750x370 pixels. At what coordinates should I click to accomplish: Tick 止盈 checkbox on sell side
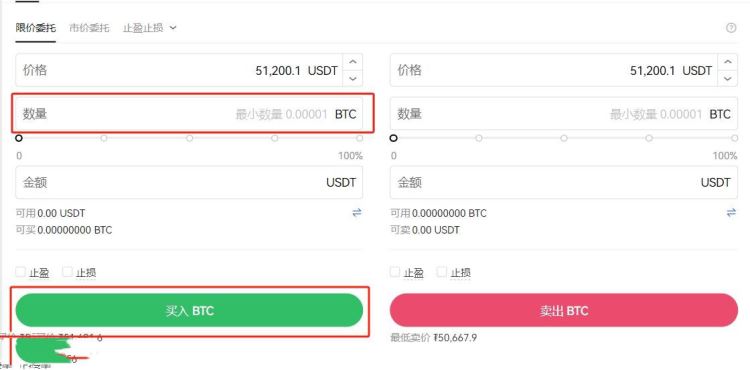[395, 272]
